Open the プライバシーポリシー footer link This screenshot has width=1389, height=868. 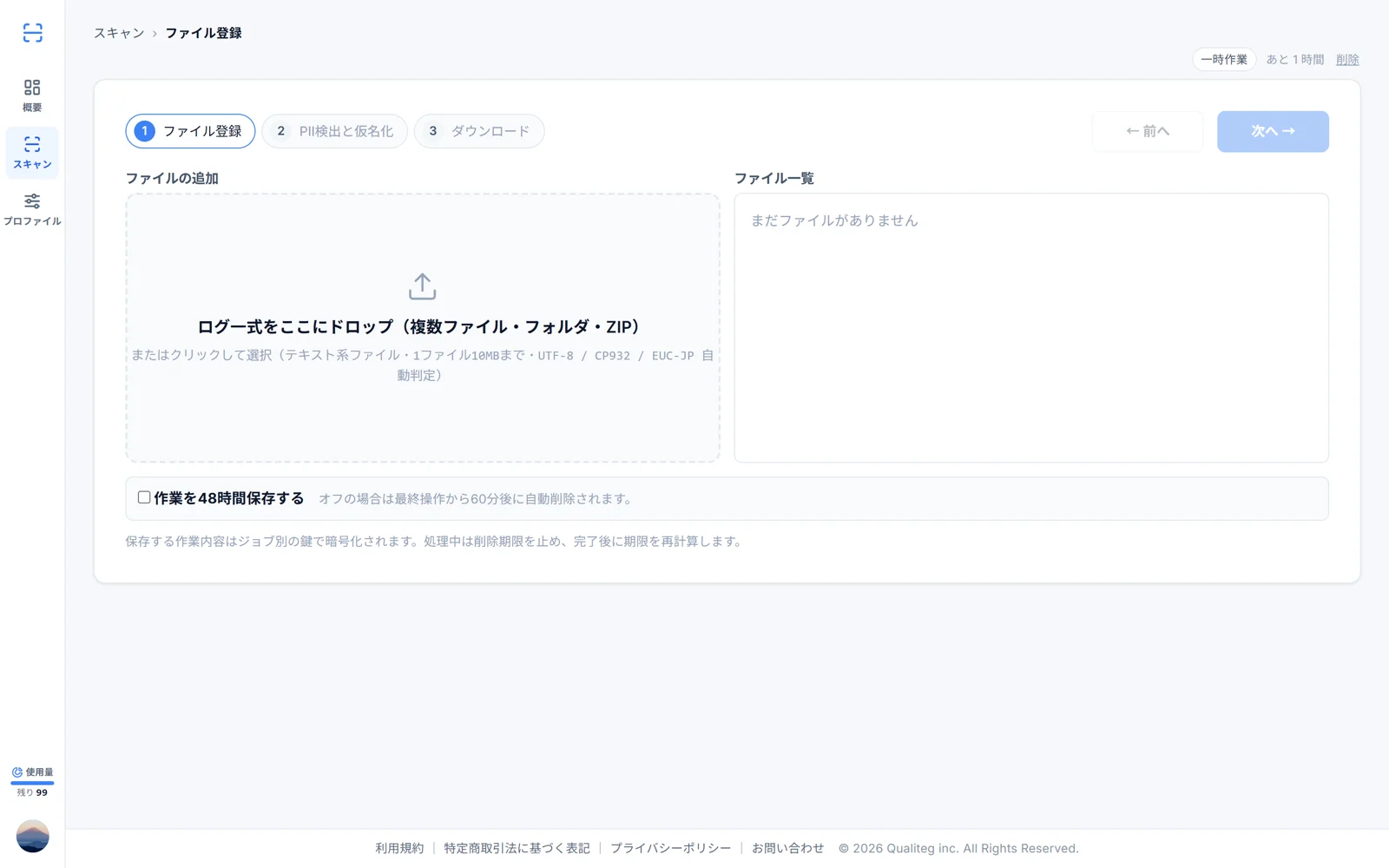click(670, 848)
